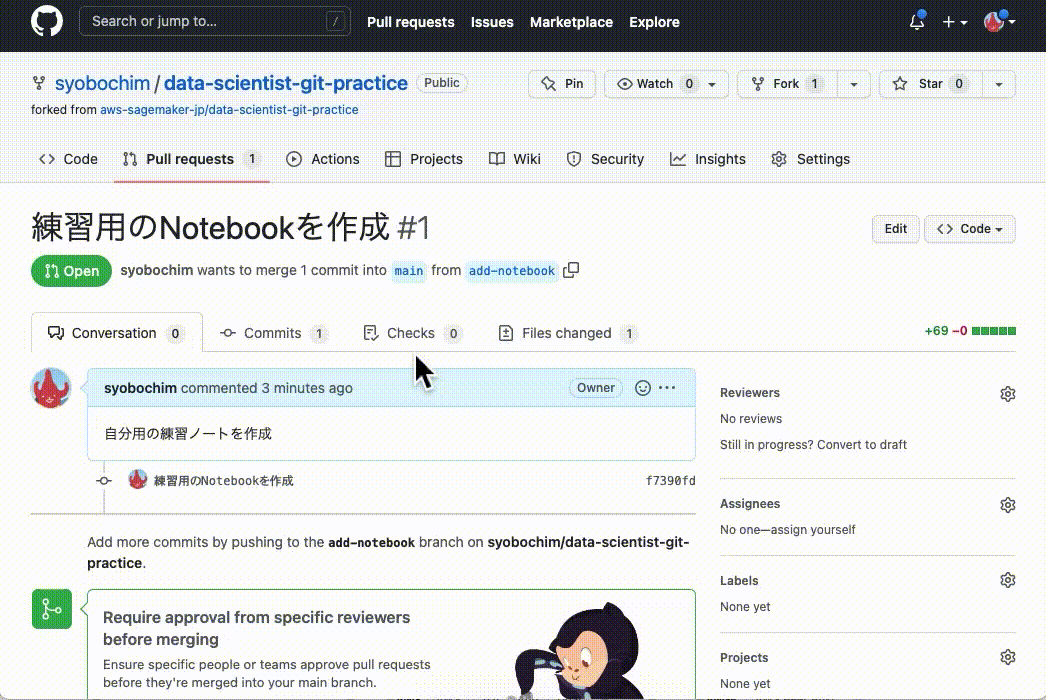This screenshot has height=700, width=1046.
Task: Open the user avatar menu
Action: 999,21
